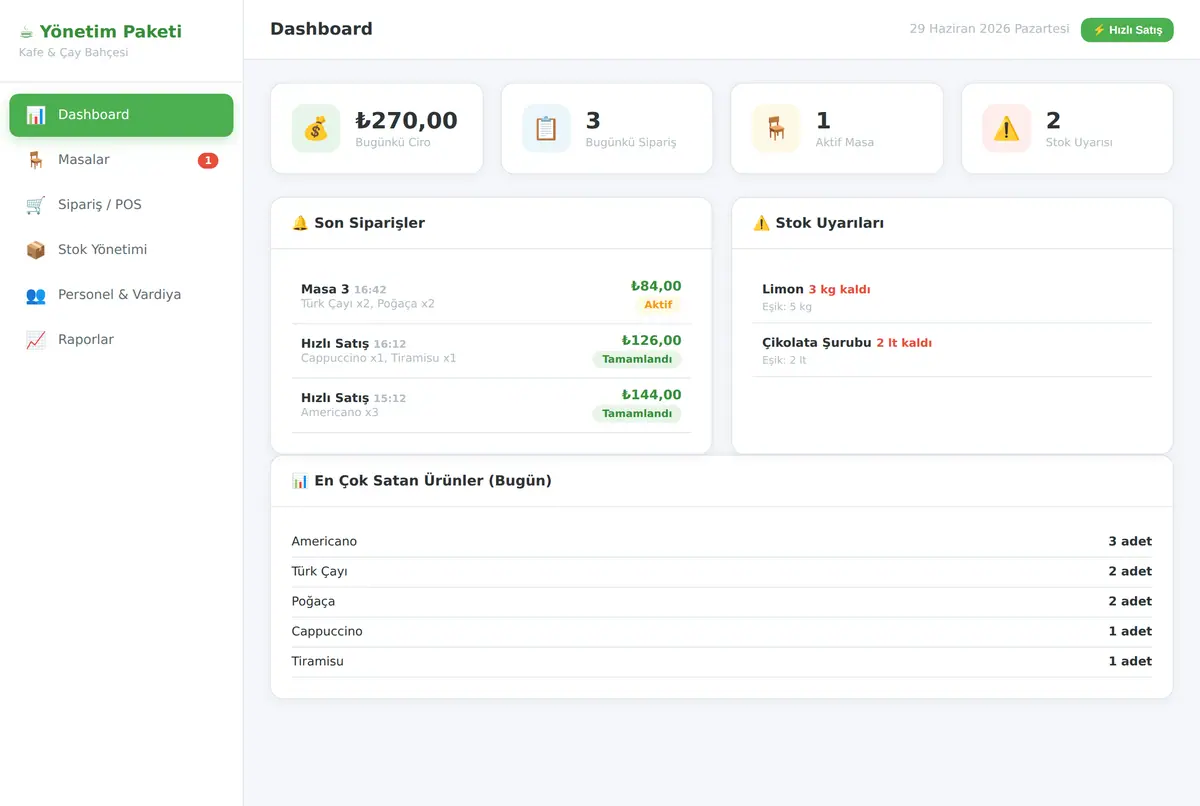
Task: Click the chair icon on Aktif Masa card
Action: click(776, 129)
